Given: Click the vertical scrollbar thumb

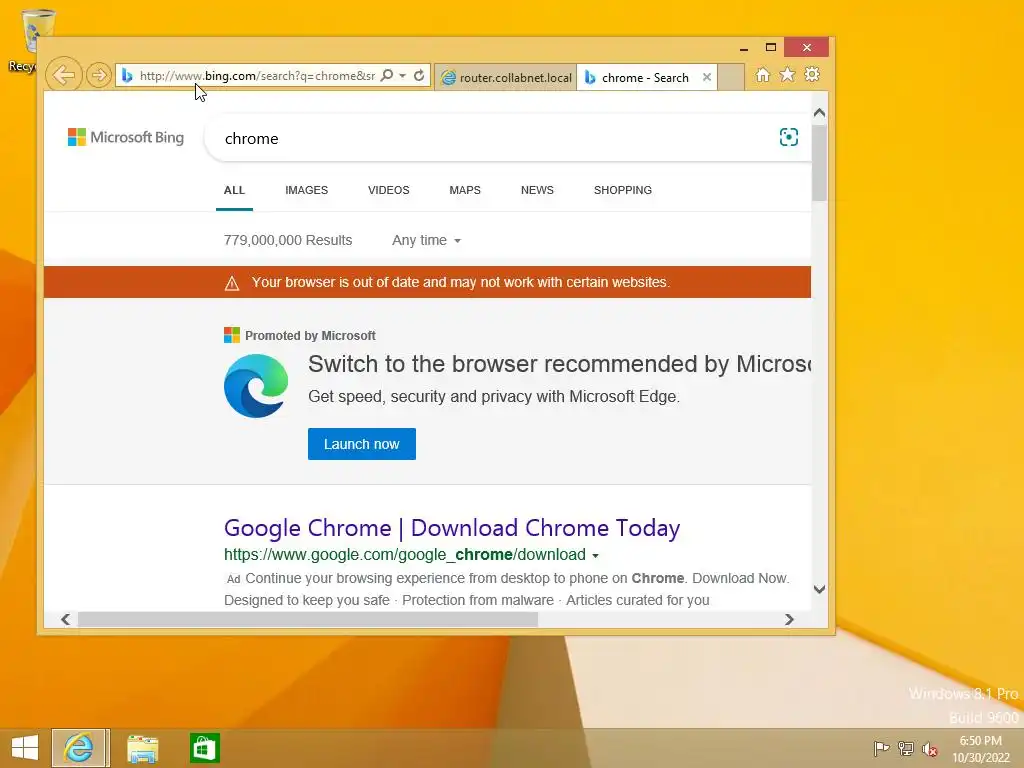Looking at the screenshot, I should click(820, 163).
